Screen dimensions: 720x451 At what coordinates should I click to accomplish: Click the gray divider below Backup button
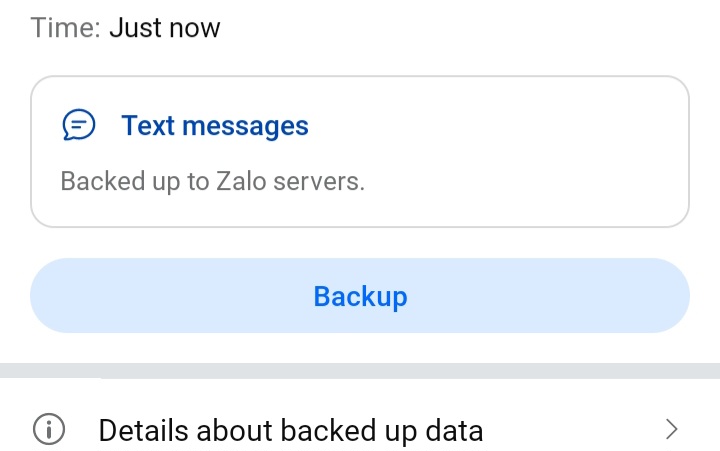pos(360,370)
